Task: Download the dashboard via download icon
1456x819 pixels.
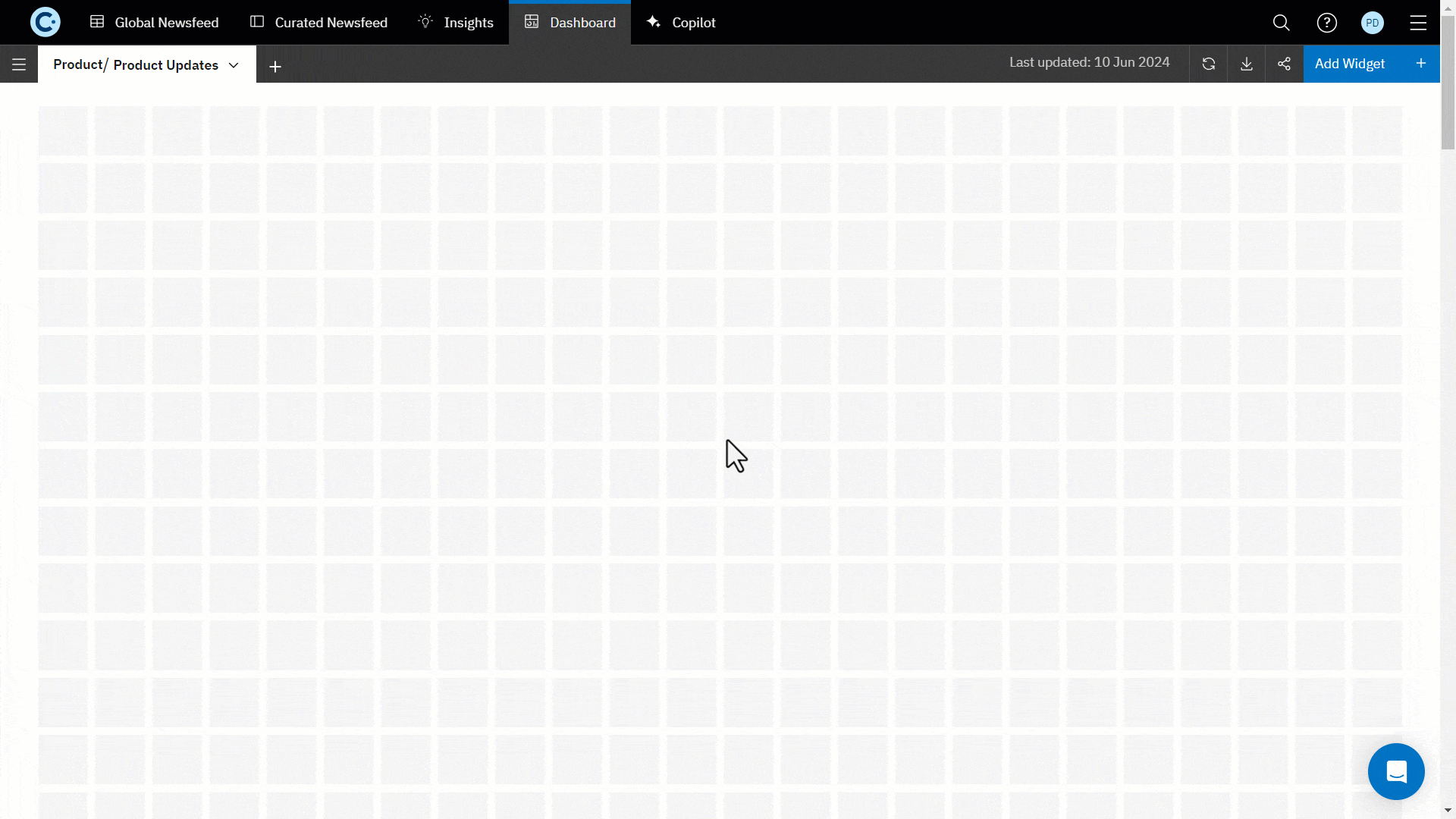Action: point(1247,64)
